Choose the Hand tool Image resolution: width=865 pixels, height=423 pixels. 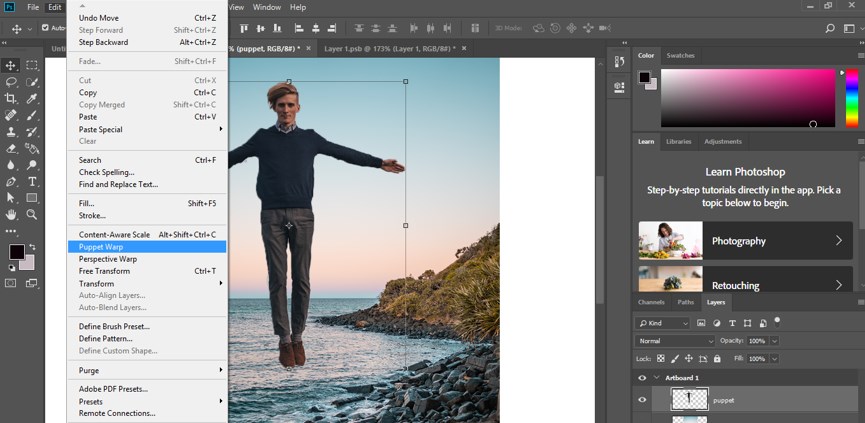(x=11, y=214)
